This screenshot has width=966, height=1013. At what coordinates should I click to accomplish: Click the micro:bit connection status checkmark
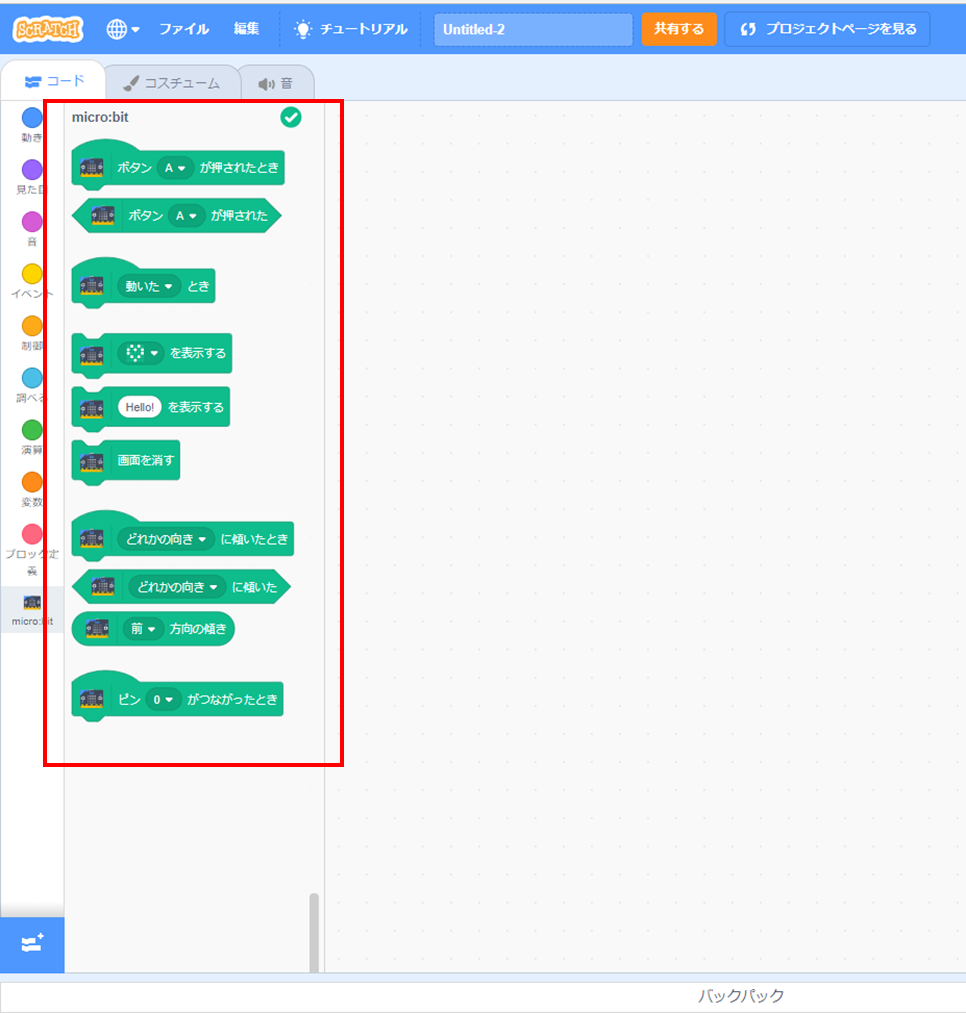point(291,118)
